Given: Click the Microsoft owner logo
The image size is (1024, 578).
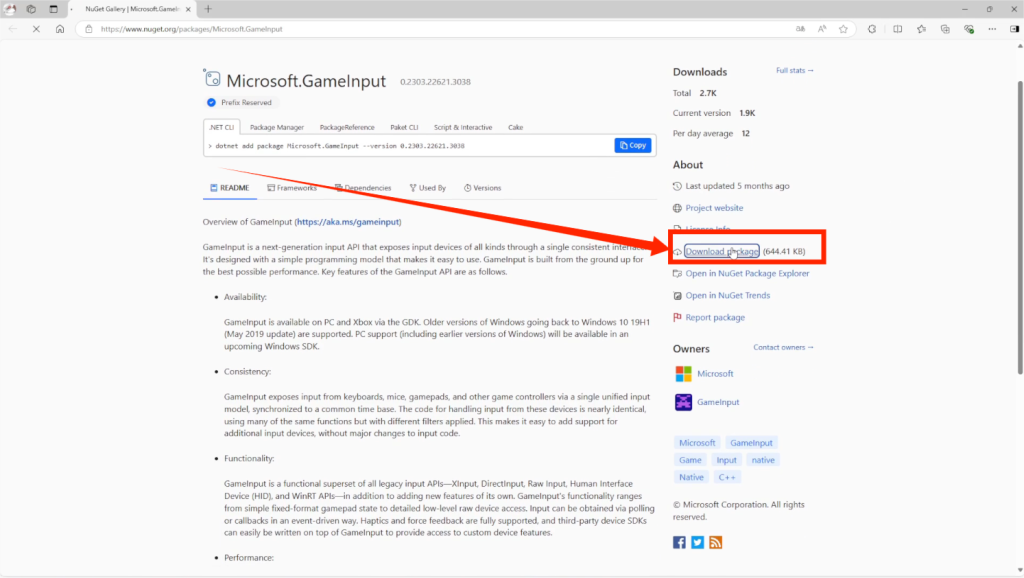Looking at the screenshot, I should pos(683,373).
